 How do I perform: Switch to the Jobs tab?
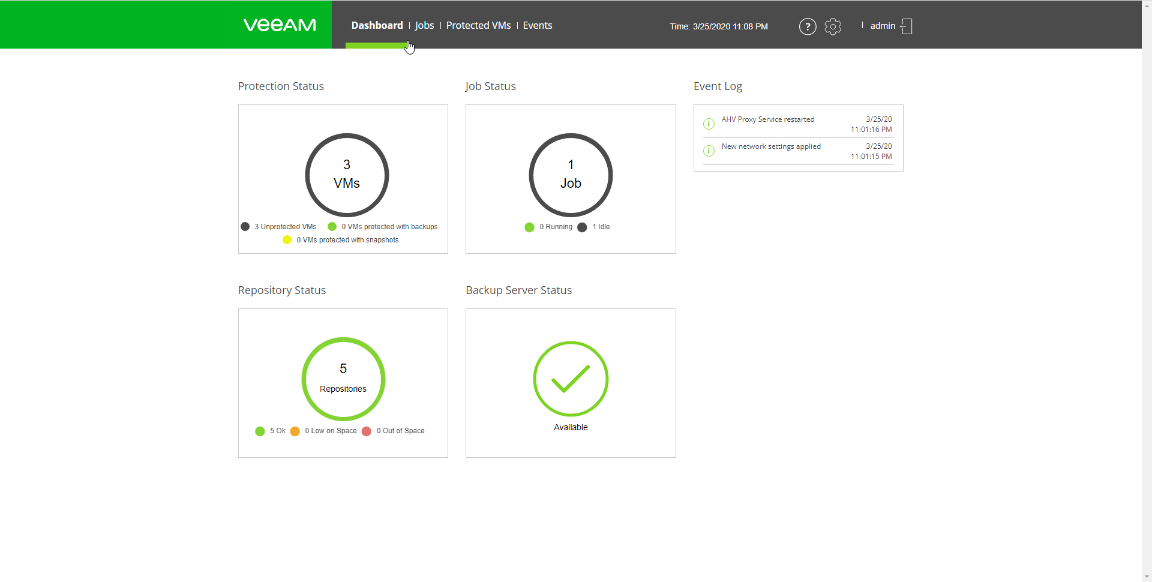click(x=425, y=26)
